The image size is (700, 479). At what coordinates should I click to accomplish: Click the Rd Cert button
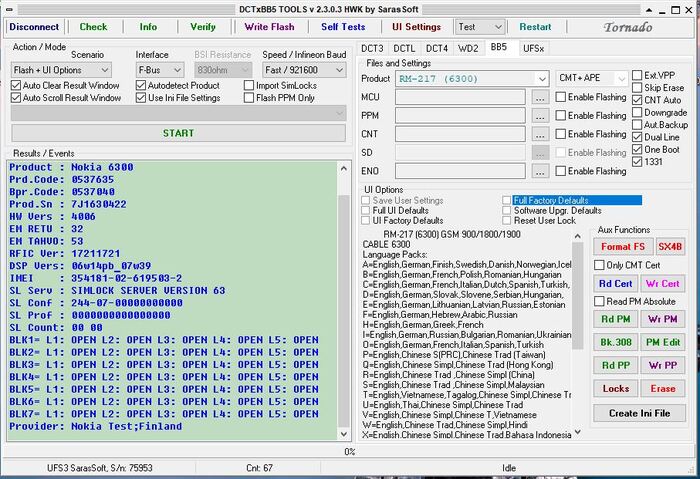(616, 283)
